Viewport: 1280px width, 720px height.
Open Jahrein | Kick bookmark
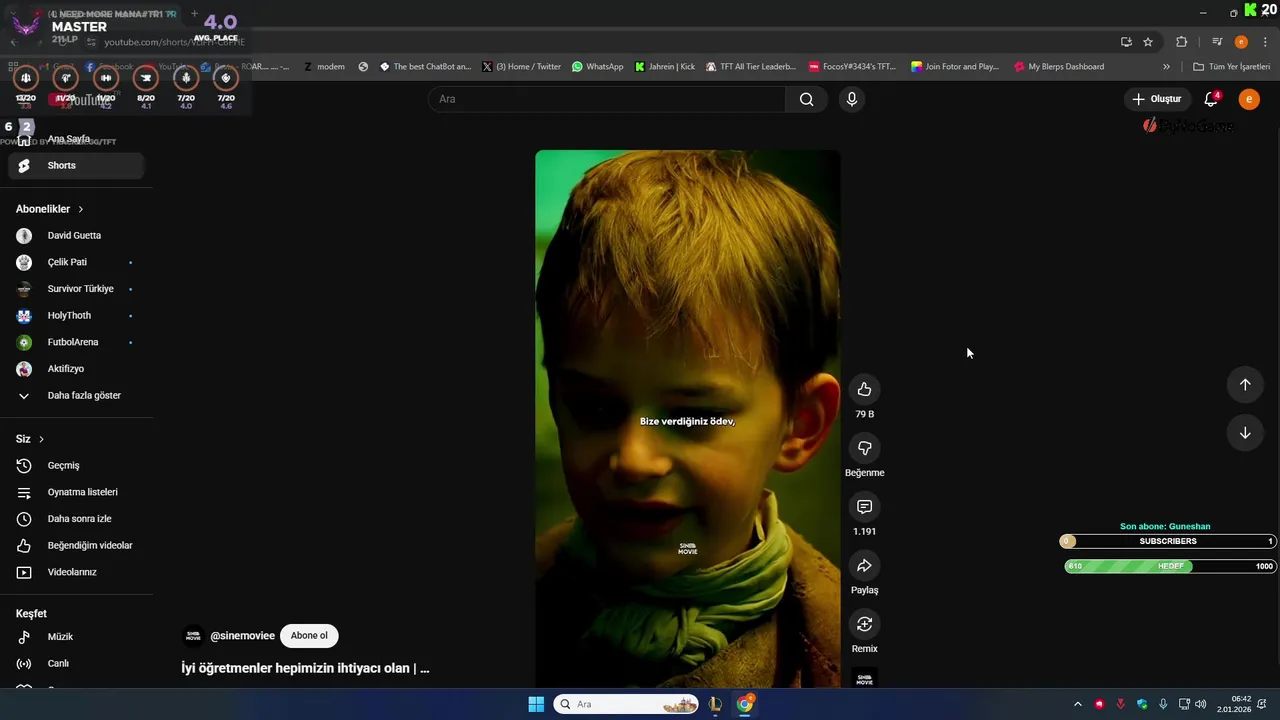coord(665,67)
